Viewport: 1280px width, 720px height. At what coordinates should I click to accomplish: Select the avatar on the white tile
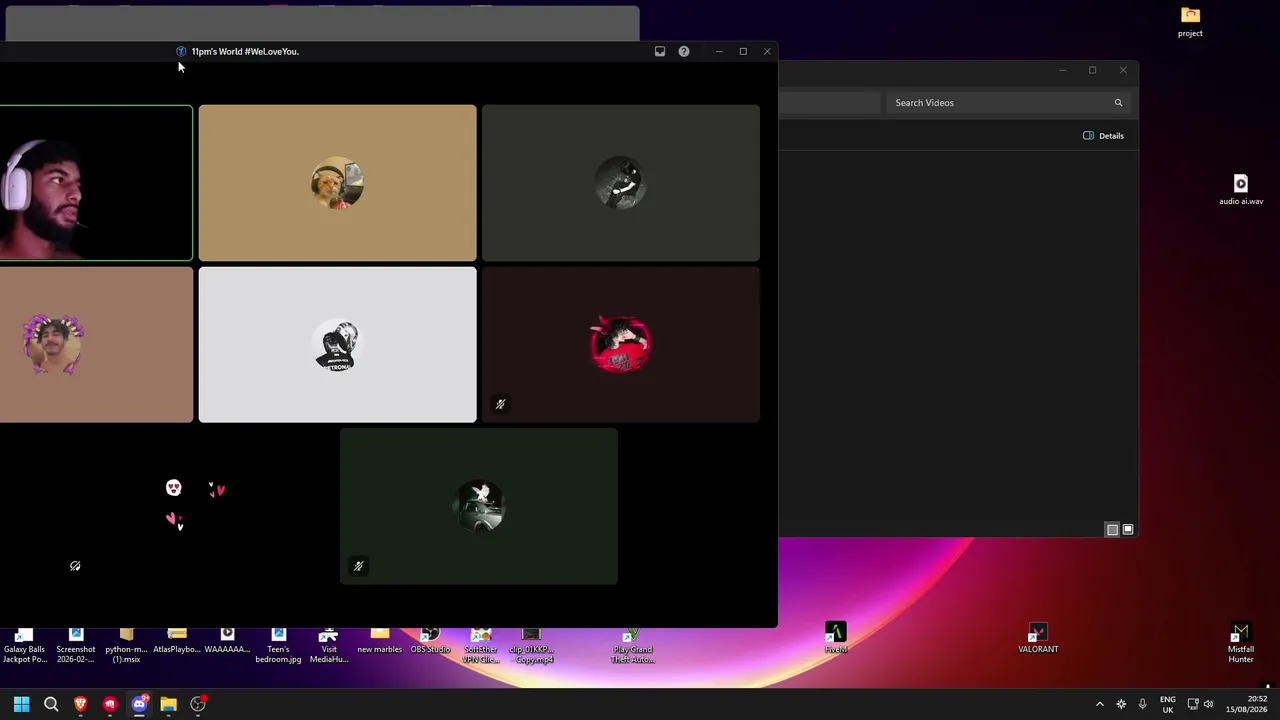tap(338, 345)
